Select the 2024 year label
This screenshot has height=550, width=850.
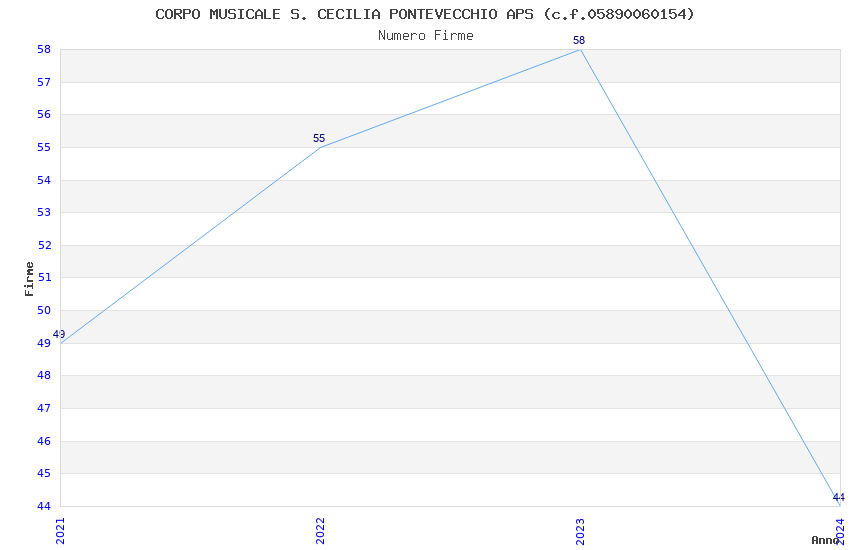point(840,524)
